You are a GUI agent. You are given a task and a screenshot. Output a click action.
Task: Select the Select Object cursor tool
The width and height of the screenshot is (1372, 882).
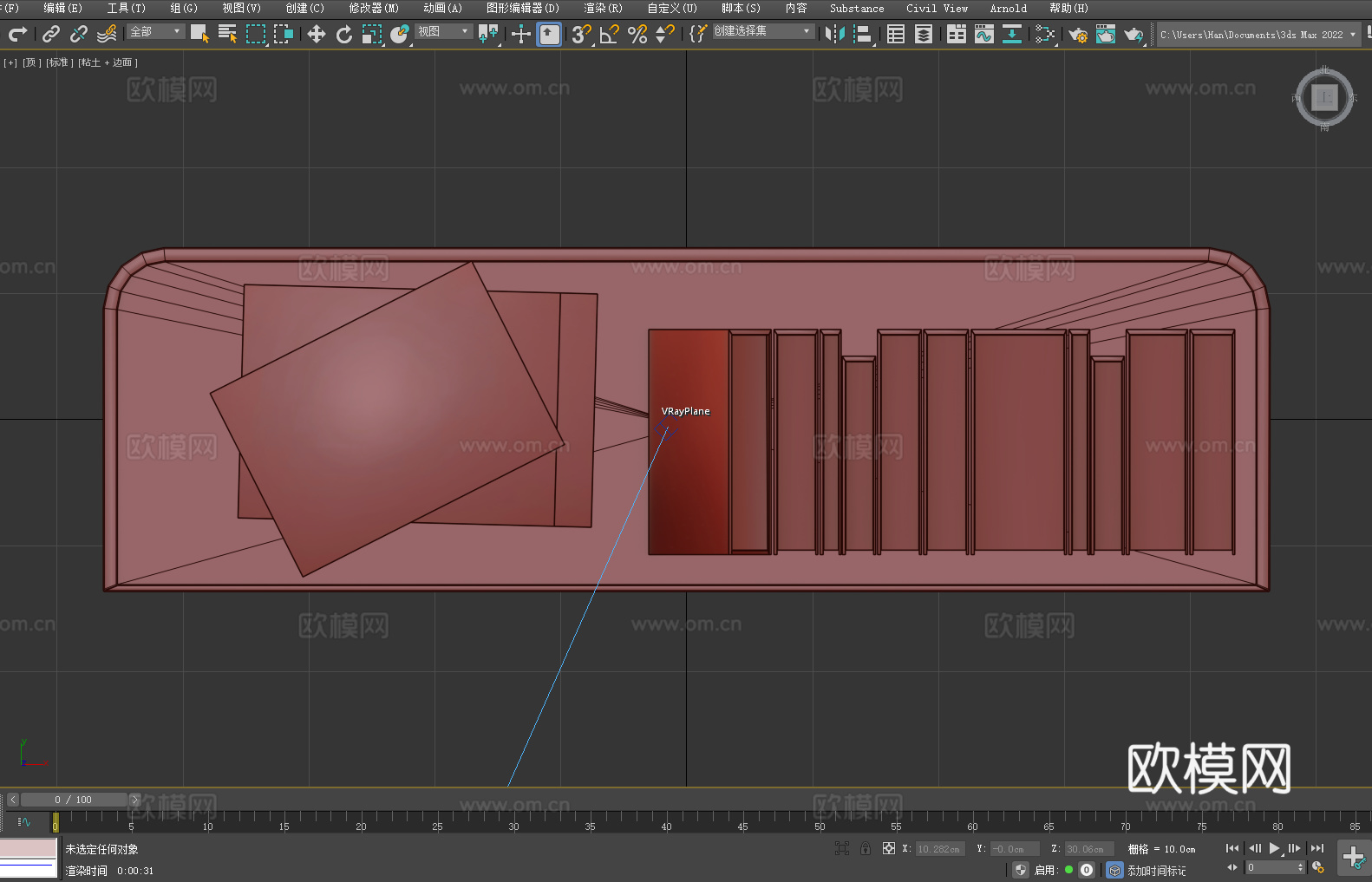point(199,34)
